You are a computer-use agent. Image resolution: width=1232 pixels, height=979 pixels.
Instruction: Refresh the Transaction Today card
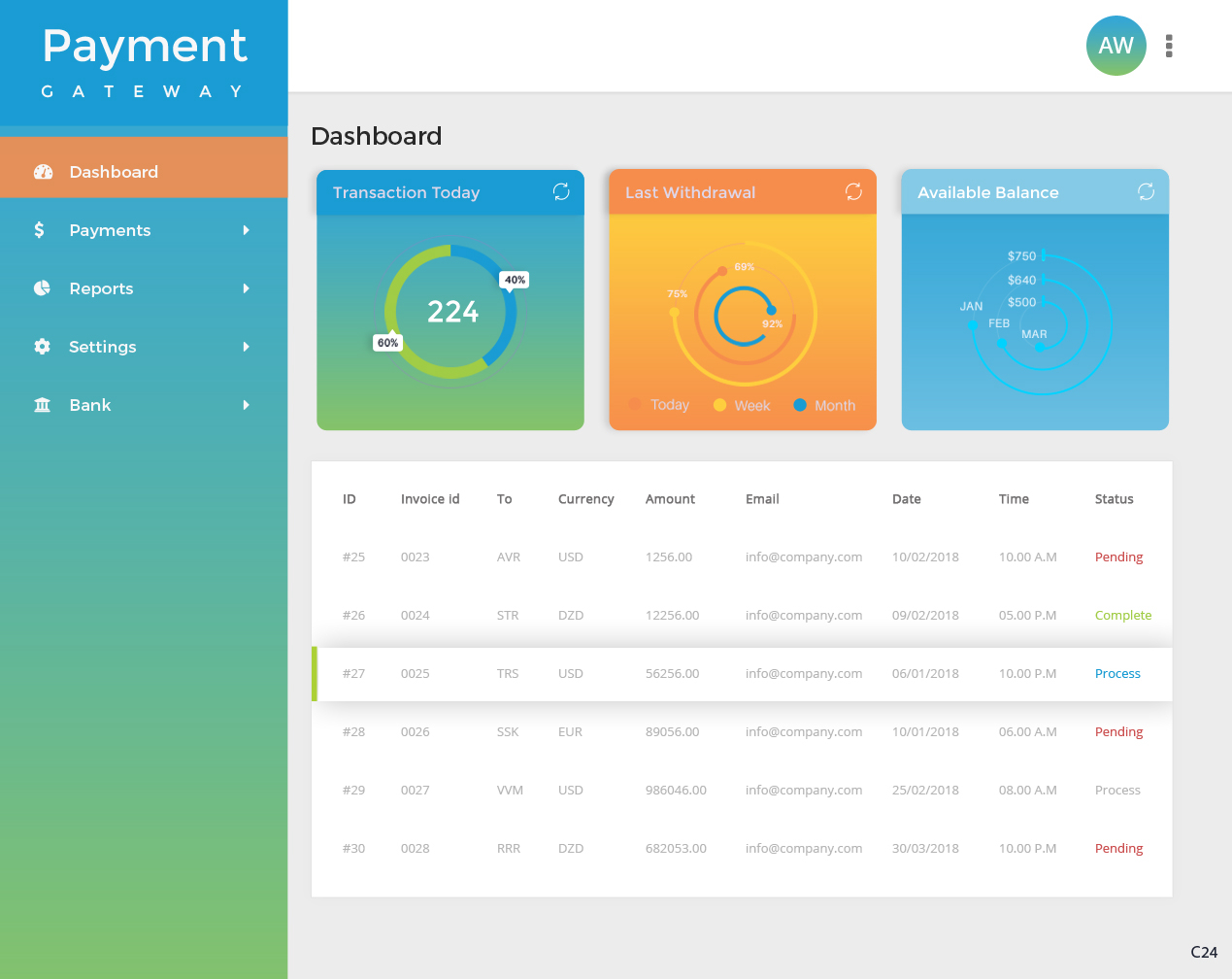coord(561,191)
